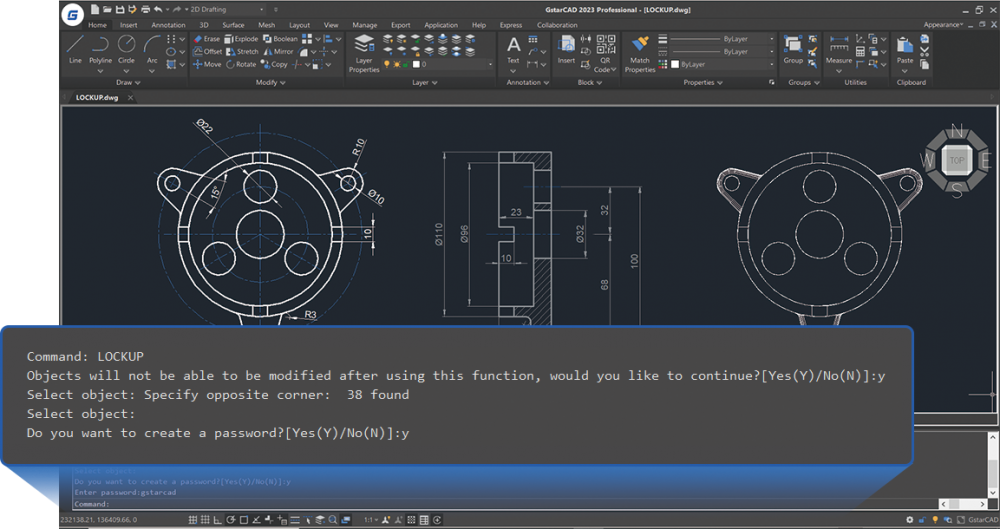Click the QR Code tool
1000x529 pixels.
pos(605,54)
